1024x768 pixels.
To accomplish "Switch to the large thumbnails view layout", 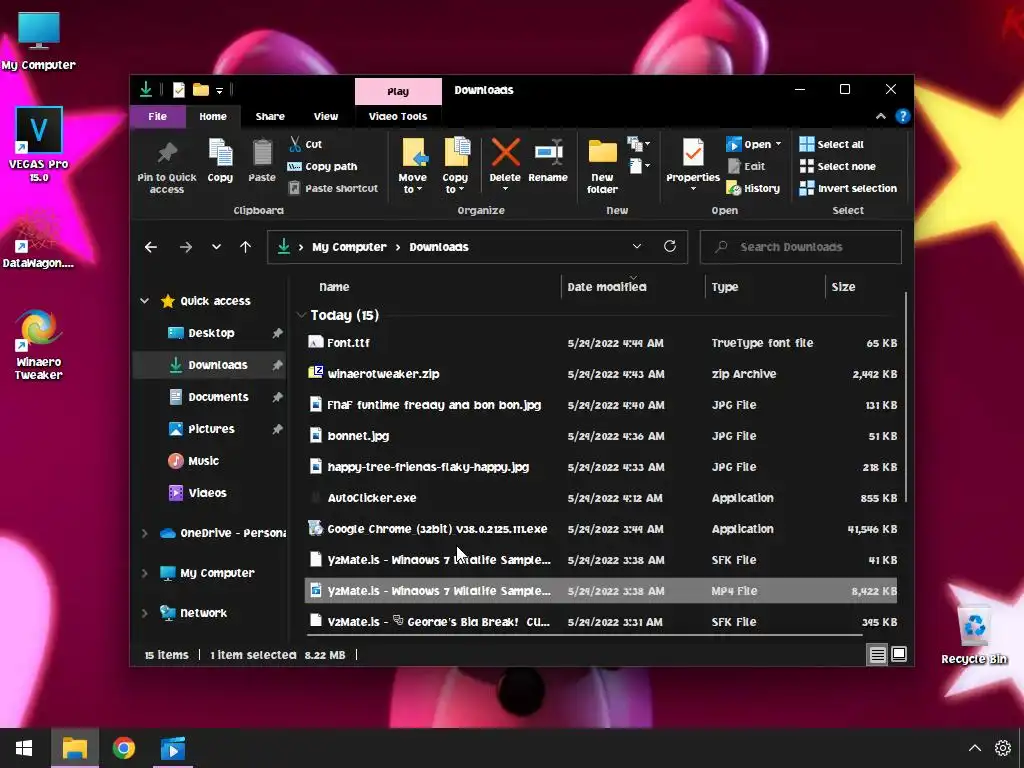I will coord(899,654).
